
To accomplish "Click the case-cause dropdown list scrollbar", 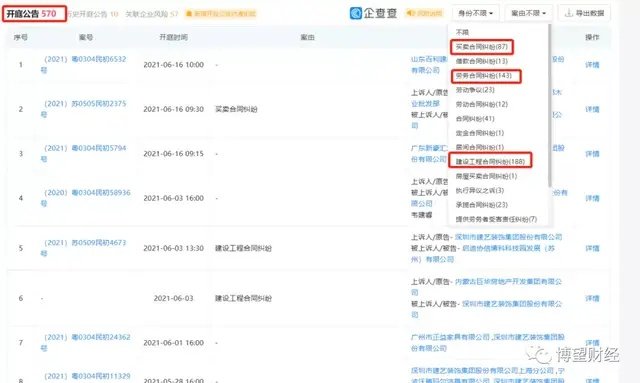I will [549, 106].
